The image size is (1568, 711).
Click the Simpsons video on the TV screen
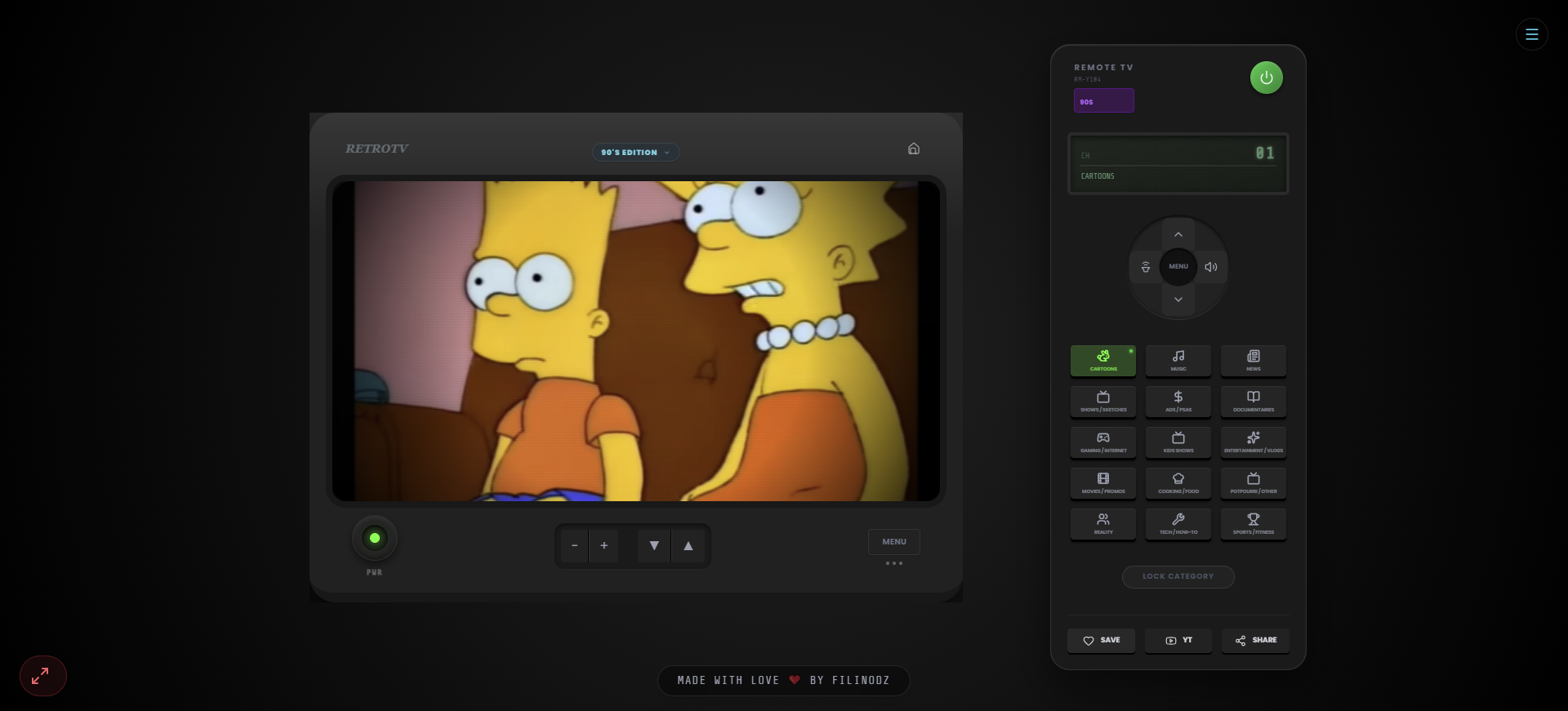pyautogui.click(x=636, y=341)
